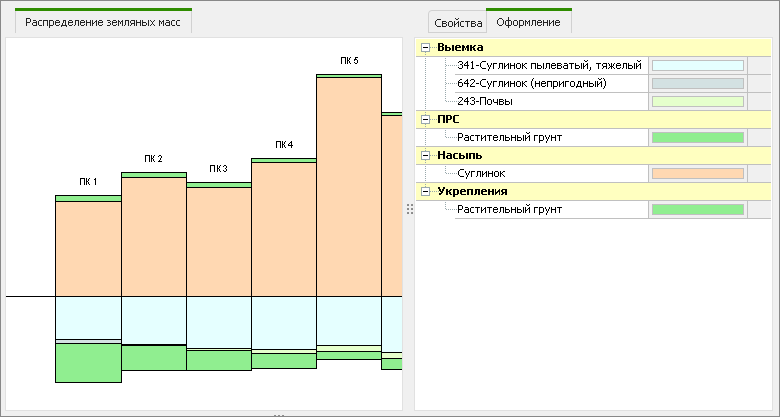The width and height of the screenshot is (780, 417).
Task: Click the vertical splitter grip between panels
Action: pos(408,208)
